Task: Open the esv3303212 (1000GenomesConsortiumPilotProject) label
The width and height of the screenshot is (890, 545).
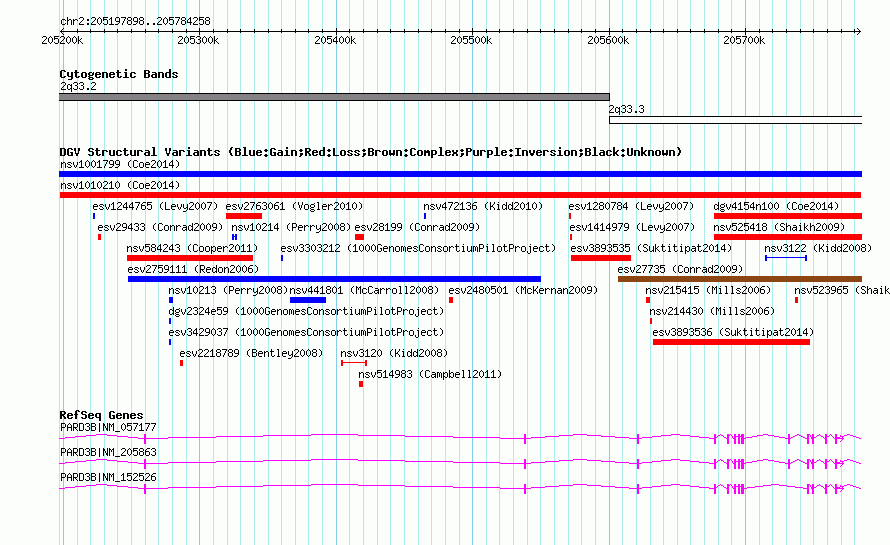Action: click(418, 248)
